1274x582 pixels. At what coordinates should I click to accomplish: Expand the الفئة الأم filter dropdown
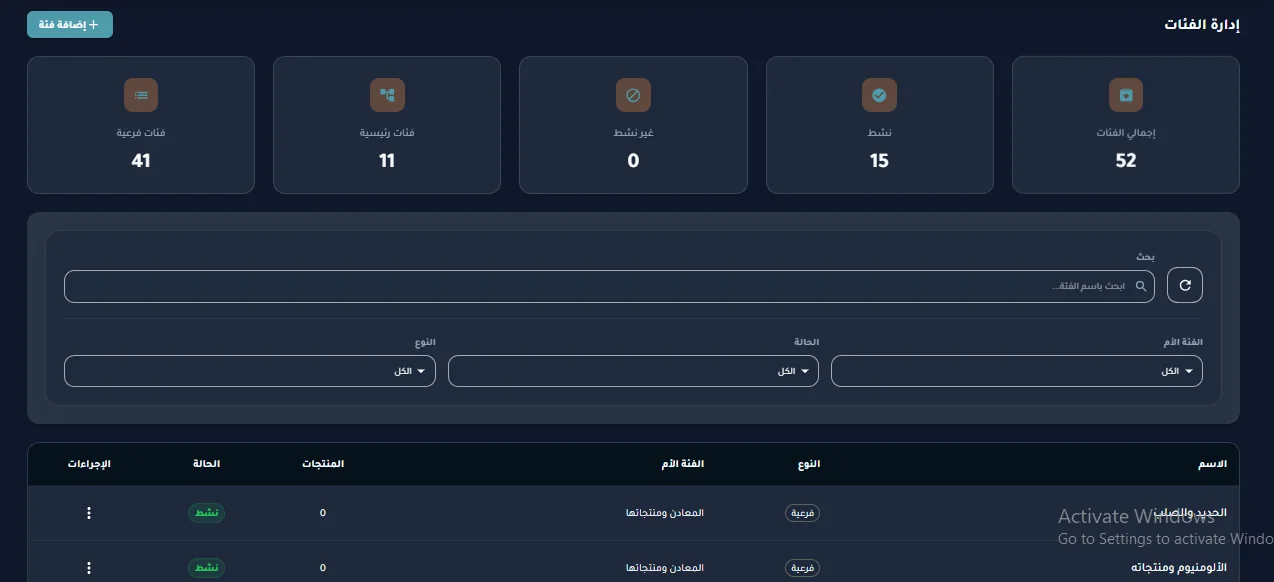pyautogui.click(x=1017, y=371)
